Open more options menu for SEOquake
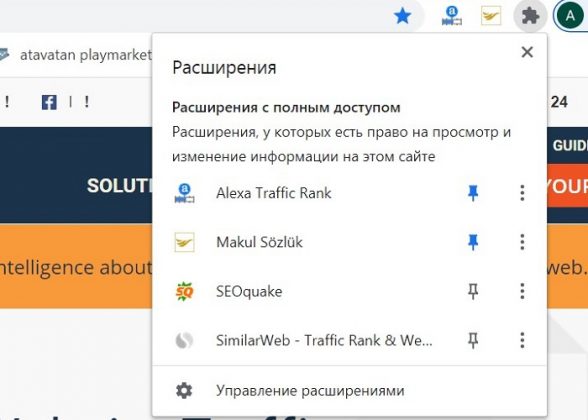Screen dimensions: 588x420 click(x=522, y=291)
